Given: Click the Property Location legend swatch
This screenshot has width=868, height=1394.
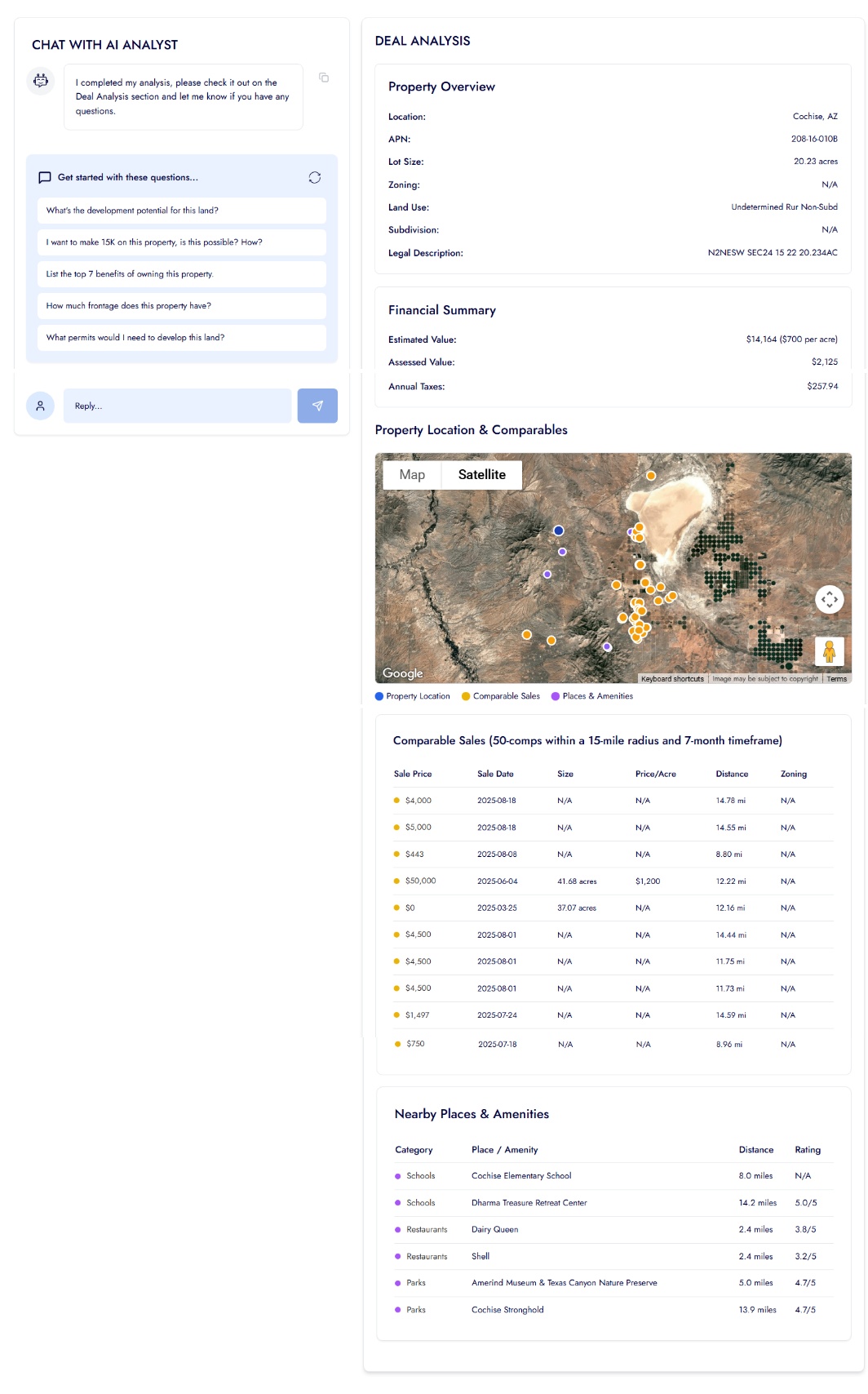Looking at the screenshot, I should (x=379, y=696).
